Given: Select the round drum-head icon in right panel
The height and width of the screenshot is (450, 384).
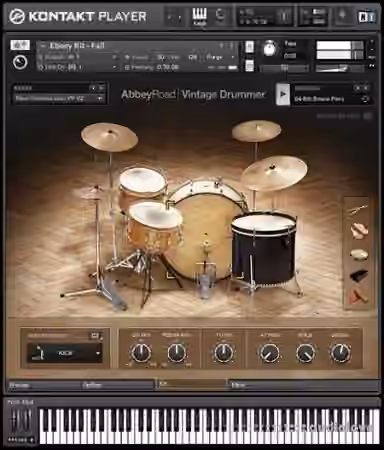Looking at the screenshot, I should coord(359,254).
